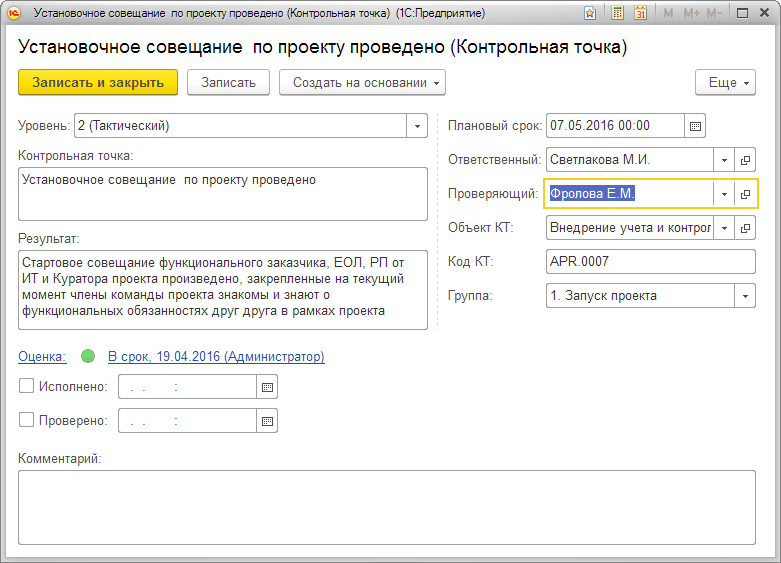Open the calculator from title bar

coord(618,14)
